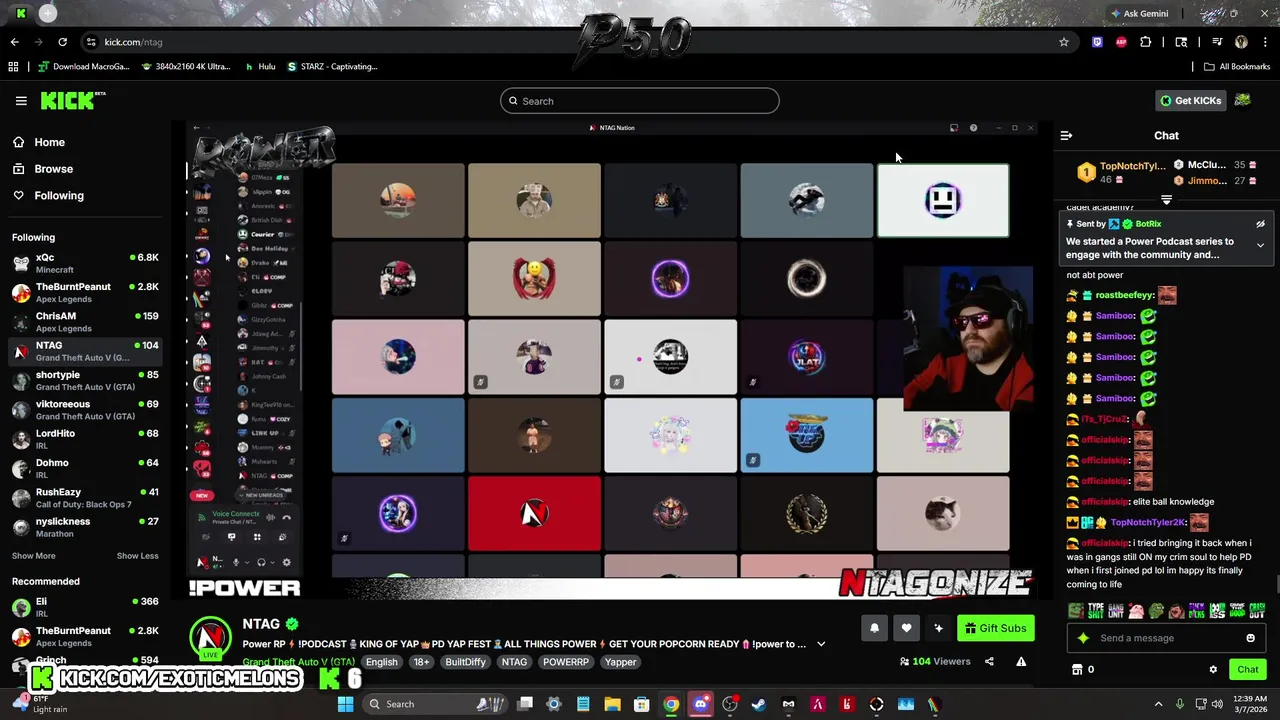1280x720 pixels.
Task: Open viktoreeous channel in sidebar
Action: coord(85,410)
